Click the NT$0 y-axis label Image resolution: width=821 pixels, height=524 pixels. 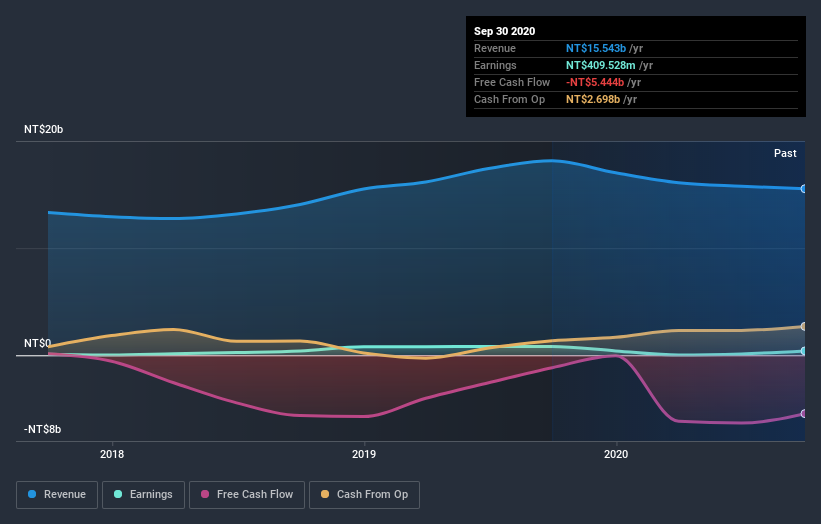[x=38, y=343]
